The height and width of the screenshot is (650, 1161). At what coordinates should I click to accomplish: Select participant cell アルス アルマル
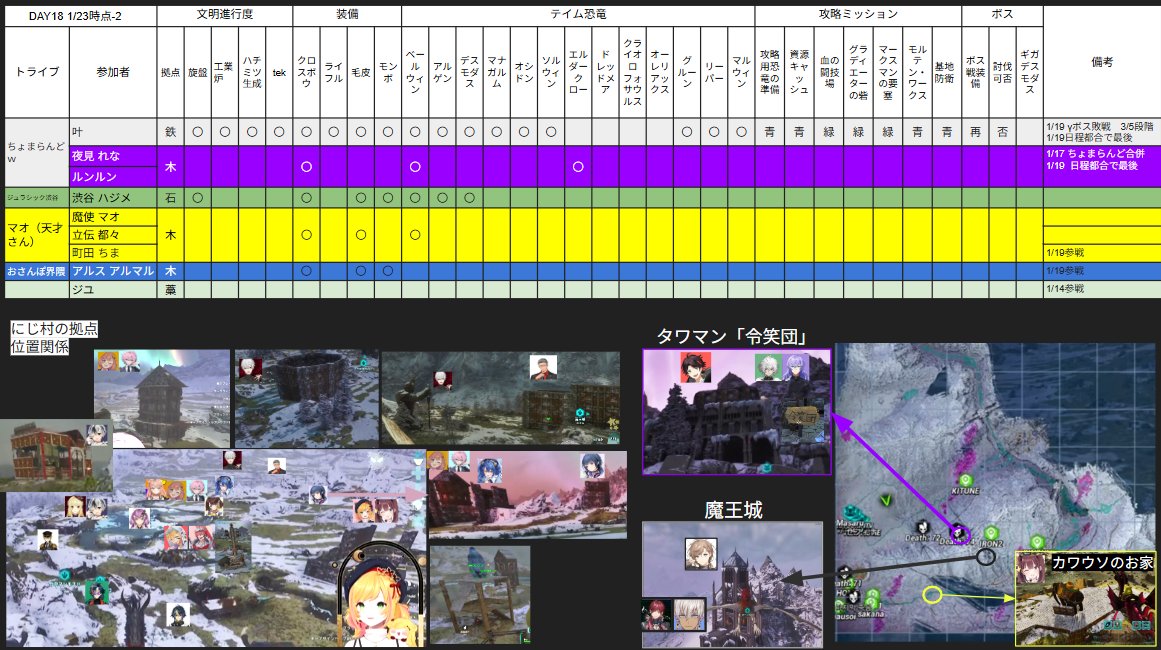point(113,271)
